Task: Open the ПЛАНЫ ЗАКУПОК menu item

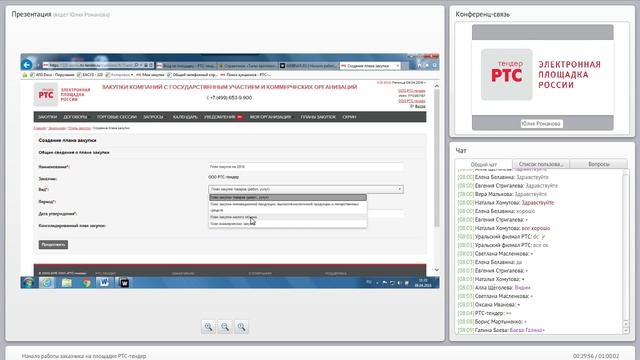Action: point(318,117)
